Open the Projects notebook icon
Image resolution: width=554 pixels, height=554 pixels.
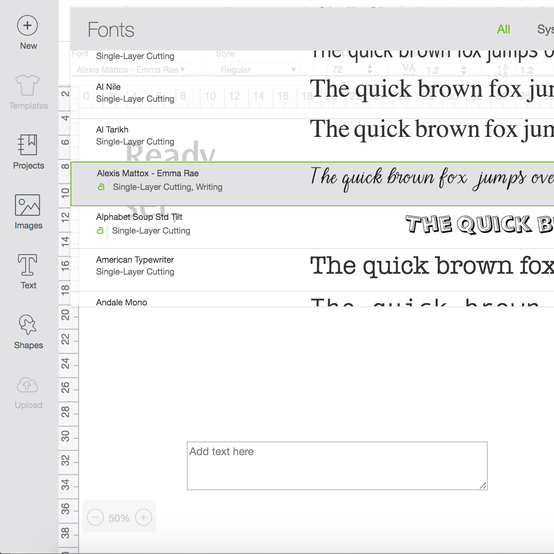click(x=28, y=145)
